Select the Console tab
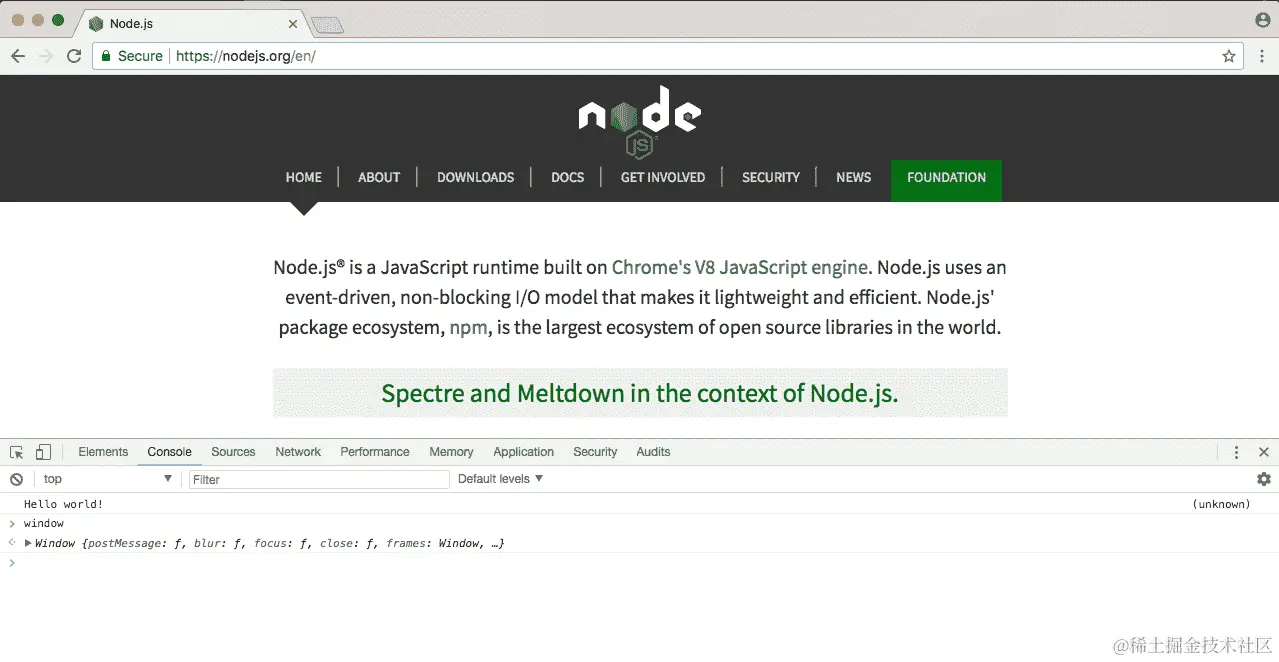This screenshot has width=1279, height=662. click(x=169, y=452)
